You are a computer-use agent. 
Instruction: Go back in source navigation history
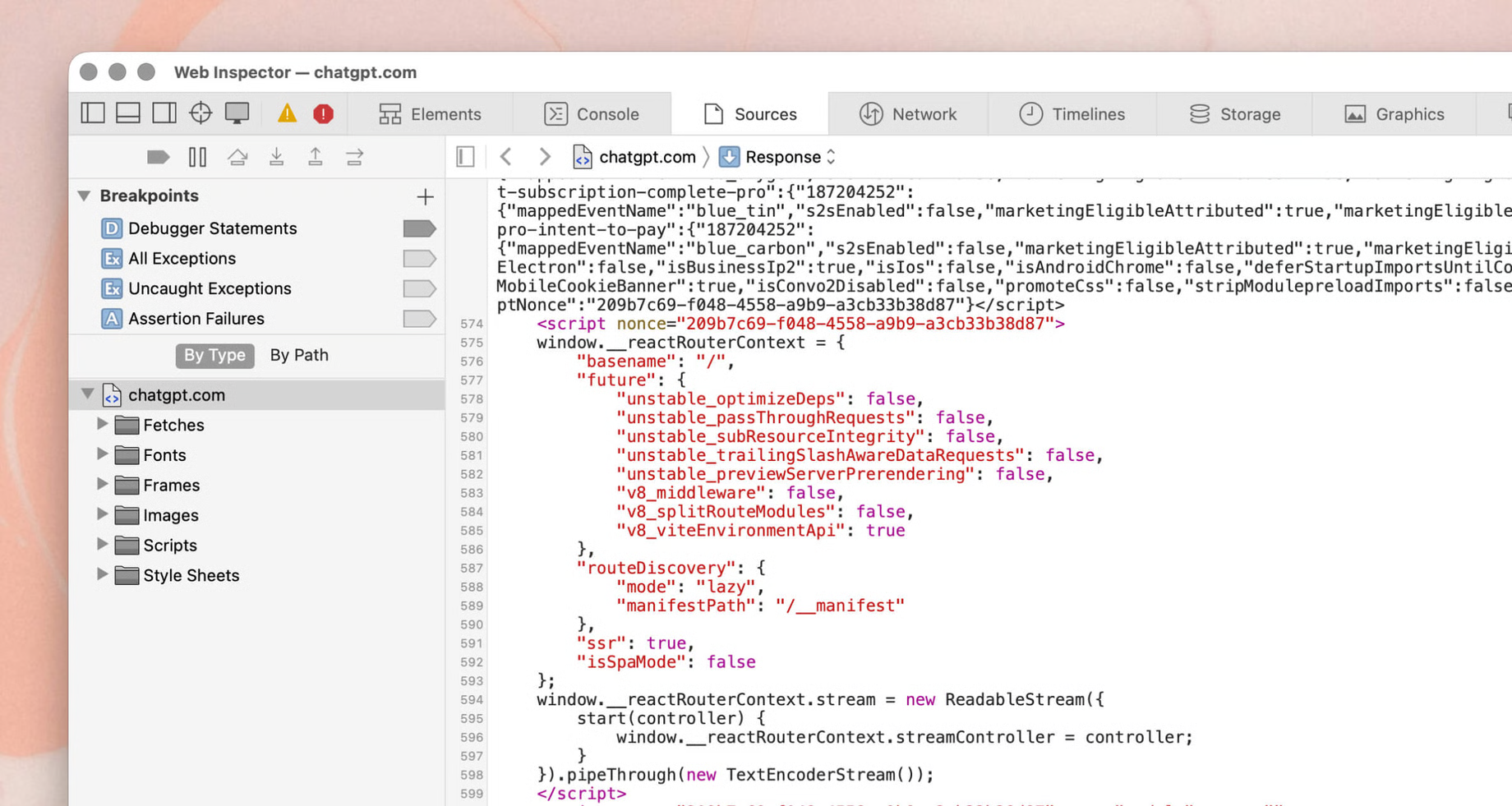click(x=506, y=157)
